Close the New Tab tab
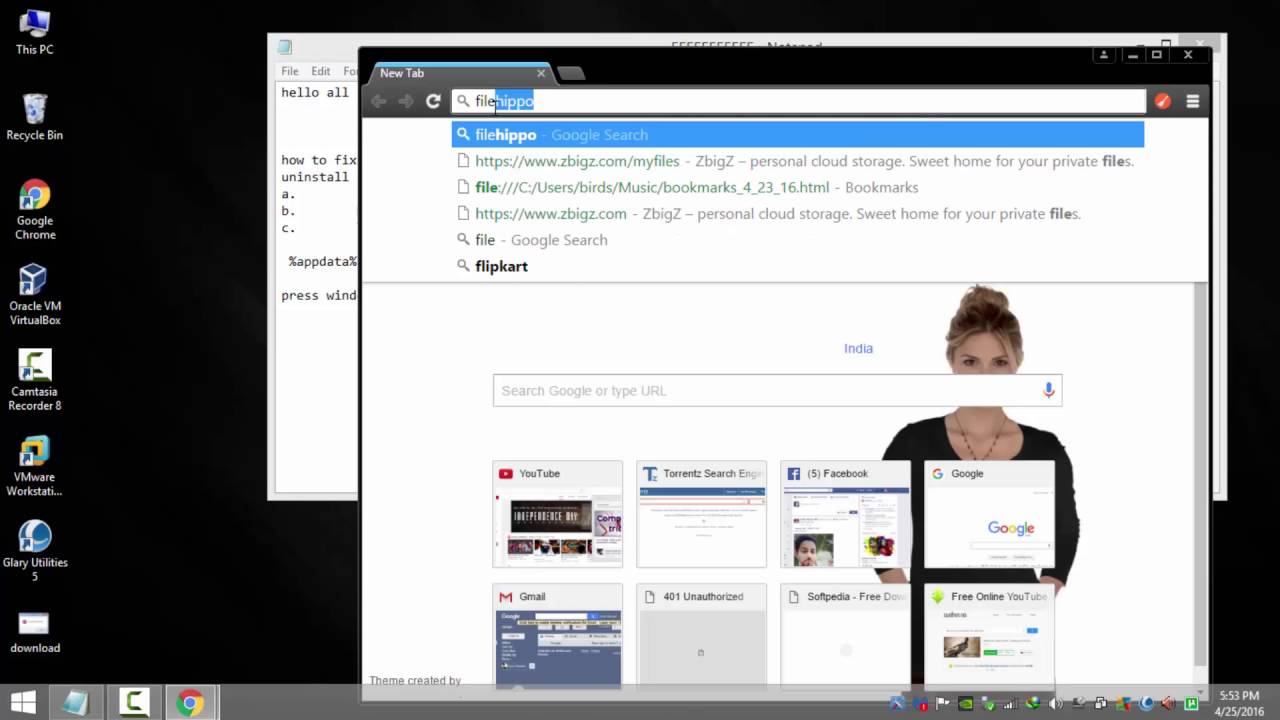The image size is (1280, 720). [x=541, y=73]
